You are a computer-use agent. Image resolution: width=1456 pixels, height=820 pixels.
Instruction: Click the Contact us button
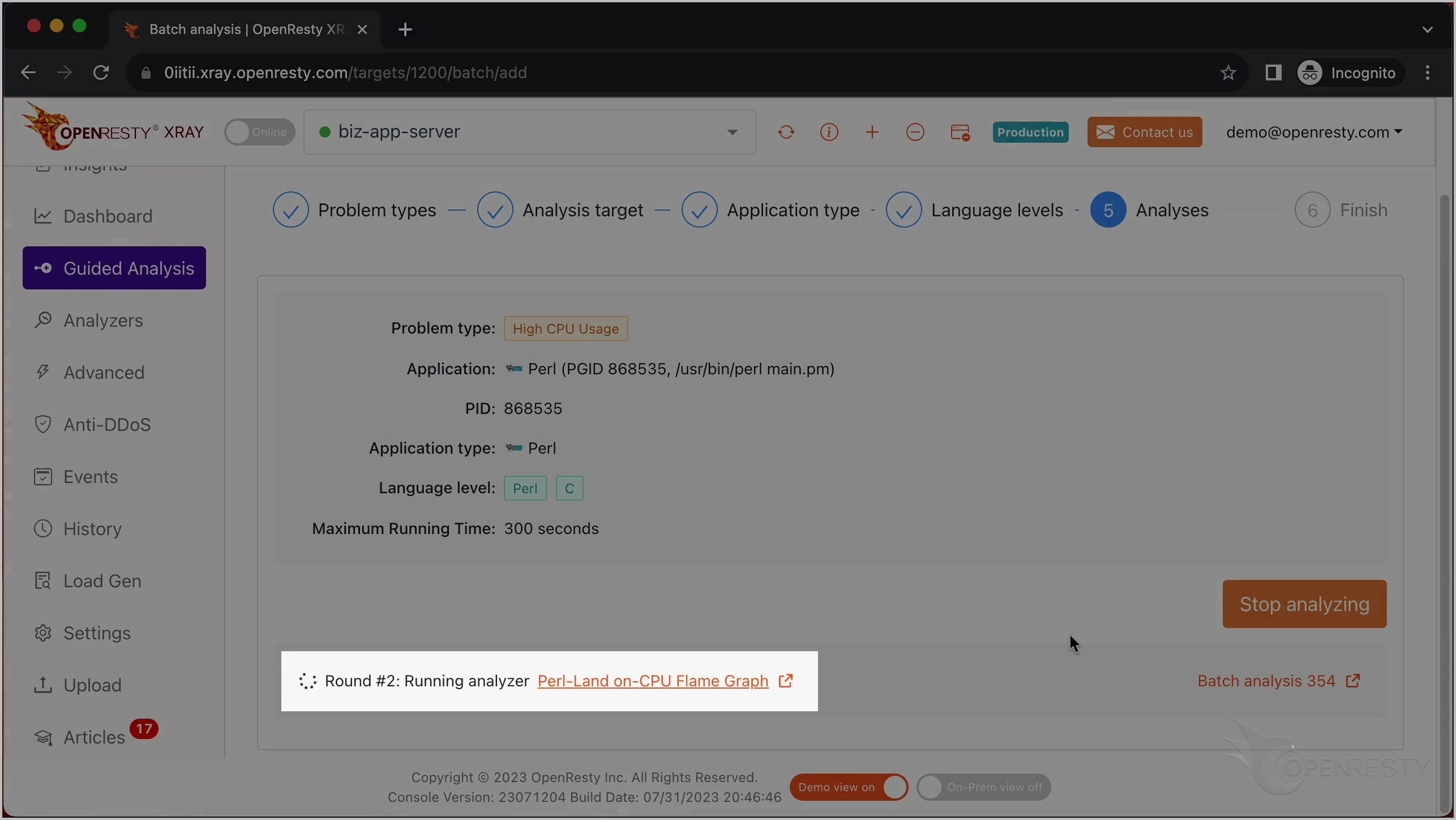tap(1145, 133)
